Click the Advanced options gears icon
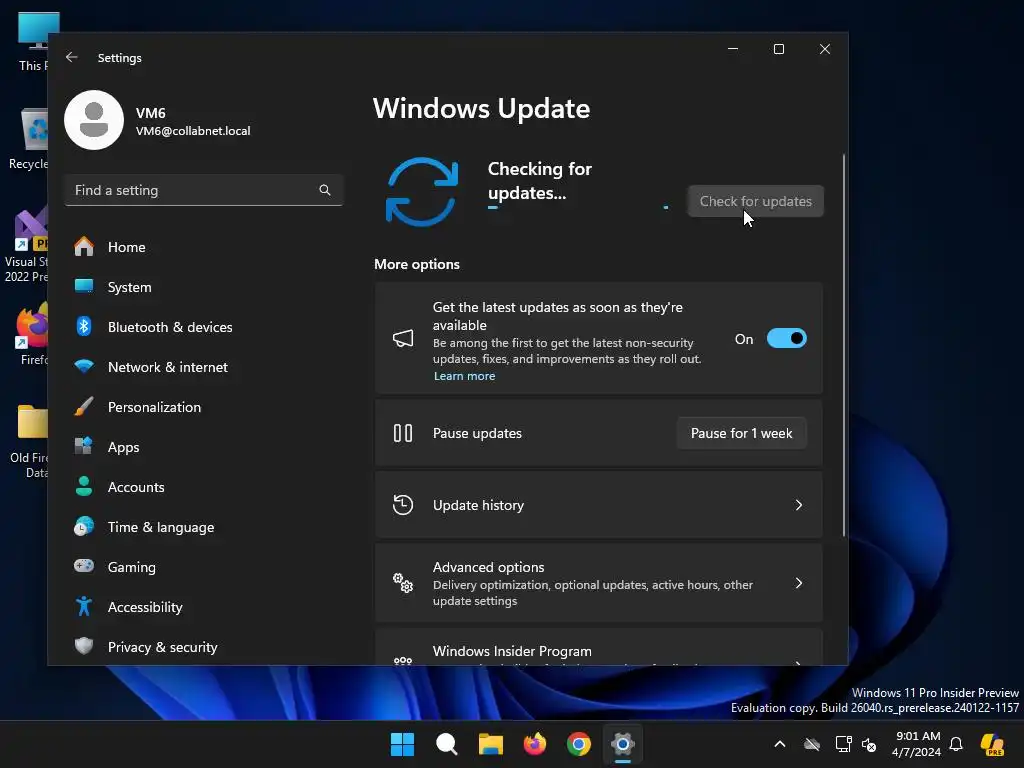The height and width of the screenshot is (768, 1024). point(403,583)
